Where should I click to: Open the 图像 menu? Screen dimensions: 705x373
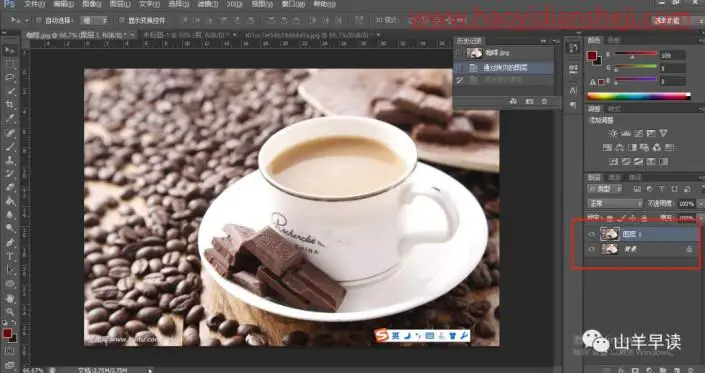point(92,4)
